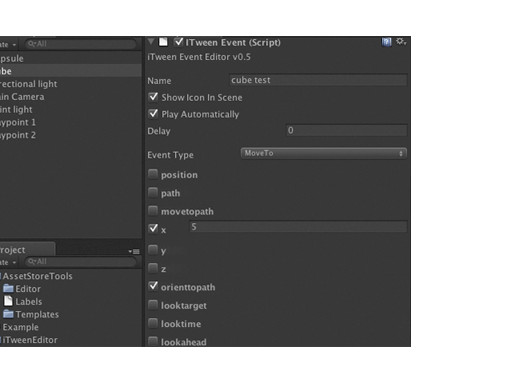Select the AssetStoreTools folder
516x389 pixels.
(x=71, y=276)
